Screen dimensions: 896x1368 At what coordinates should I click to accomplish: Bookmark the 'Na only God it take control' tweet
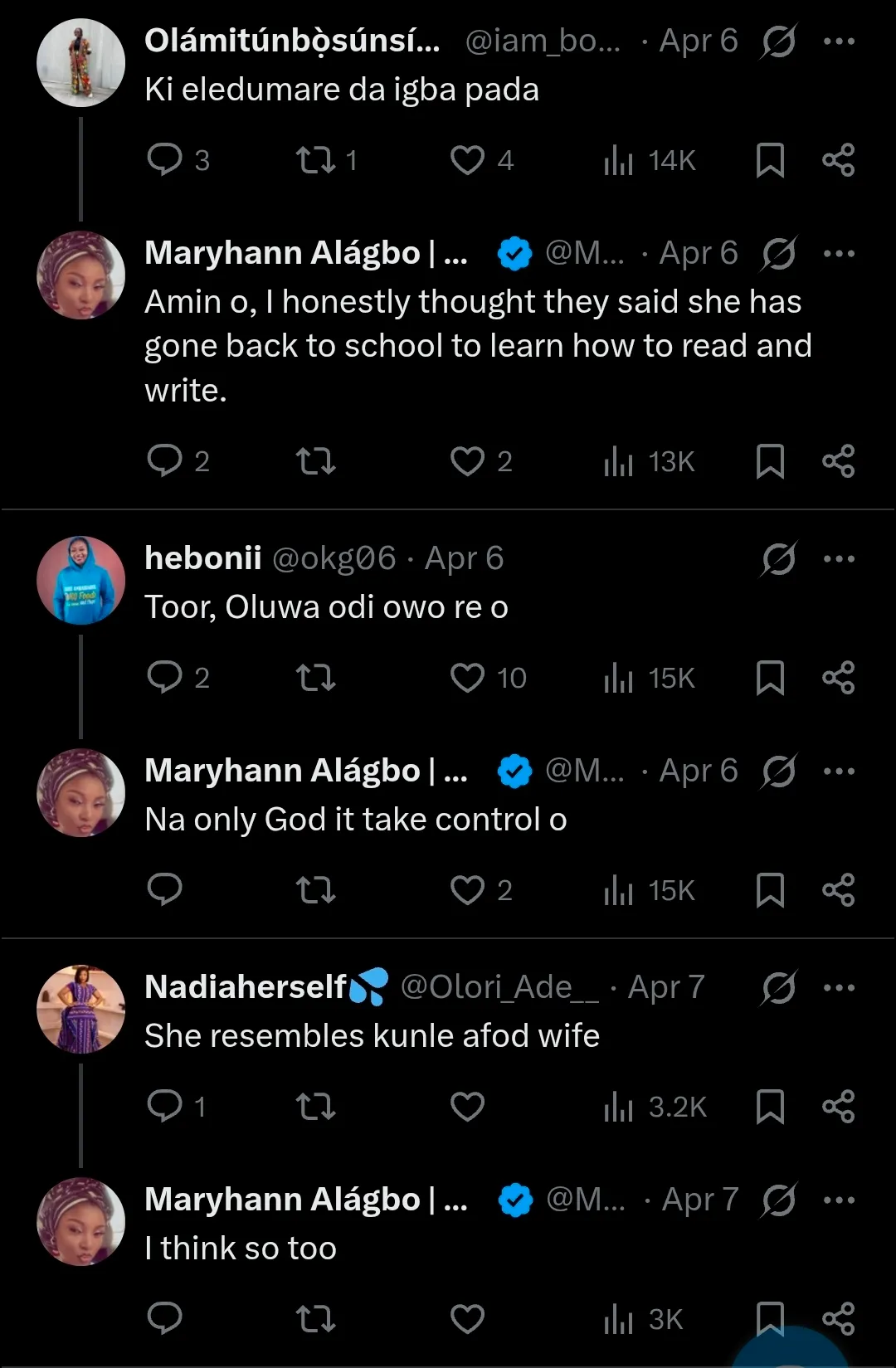coord(770,890)
